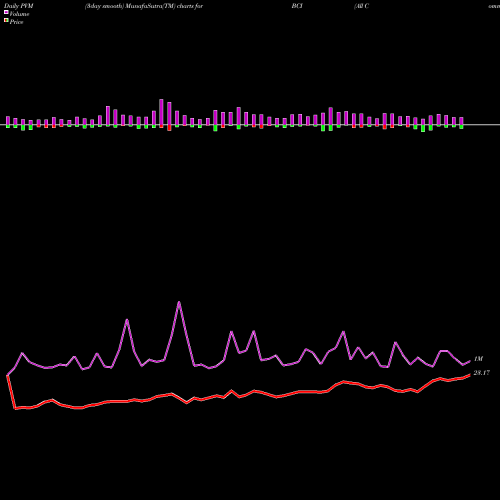Click the '1M' volume line end label
The image size is (500, 500).
[x=478, y=359]
